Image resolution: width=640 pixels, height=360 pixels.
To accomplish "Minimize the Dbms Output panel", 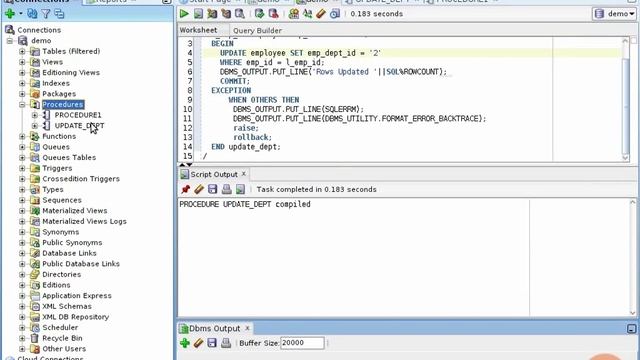I will click(631, 329).
